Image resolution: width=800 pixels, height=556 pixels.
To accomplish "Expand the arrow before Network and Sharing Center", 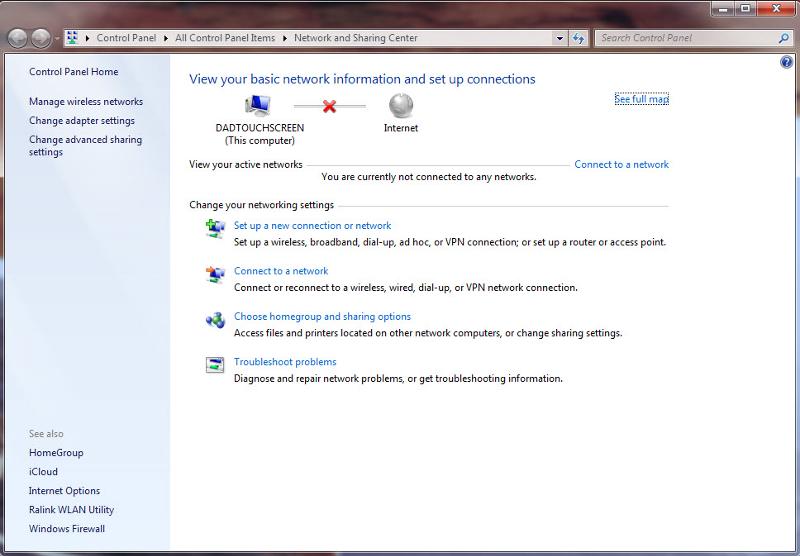I will [x=285, y=38].
